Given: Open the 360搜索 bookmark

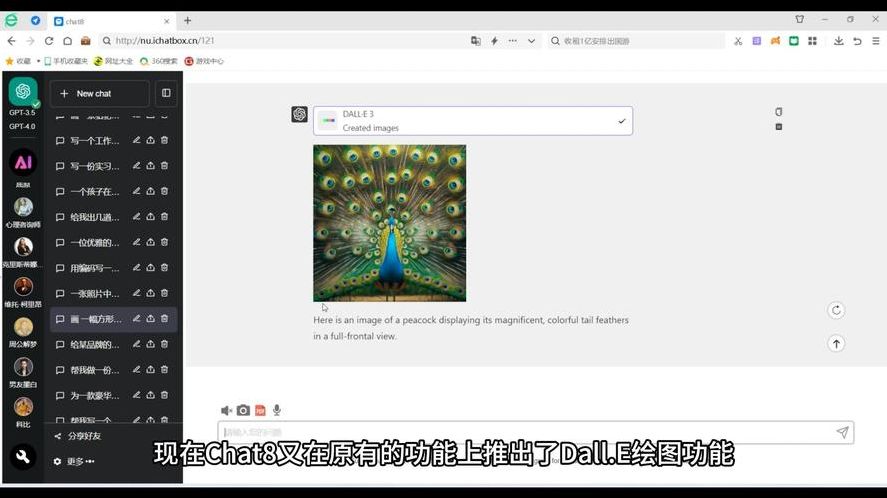Looking at the screenshot, I should [x=159, y=61].
